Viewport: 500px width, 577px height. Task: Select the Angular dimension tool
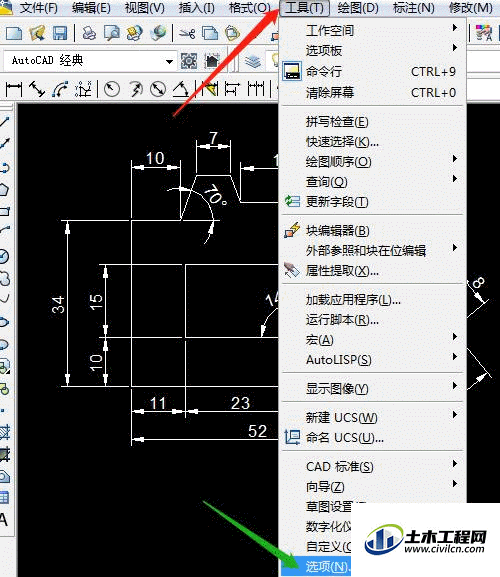coord(181,89)
